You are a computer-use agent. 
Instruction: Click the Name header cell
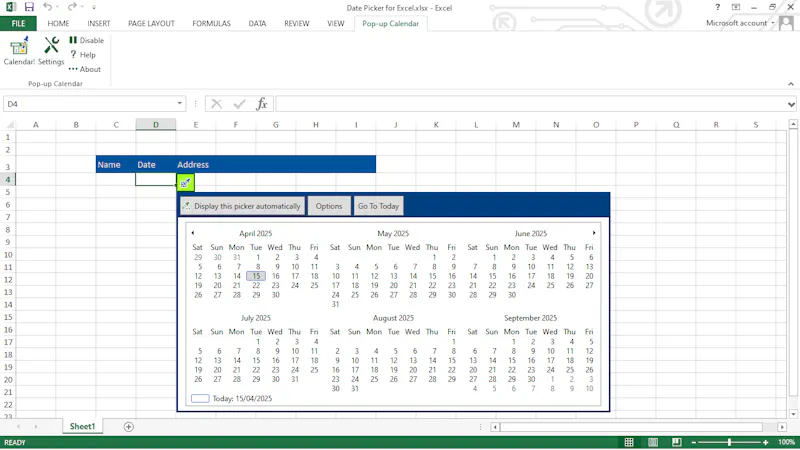coord(115,165)
